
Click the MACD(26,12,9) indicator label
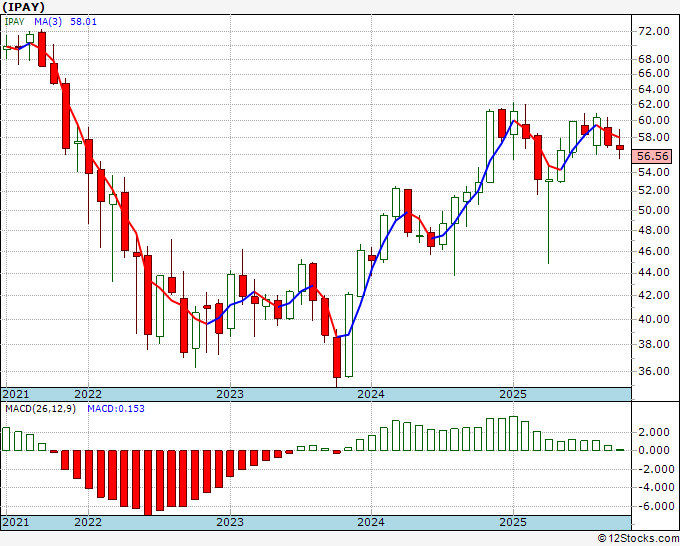(40, 409)
